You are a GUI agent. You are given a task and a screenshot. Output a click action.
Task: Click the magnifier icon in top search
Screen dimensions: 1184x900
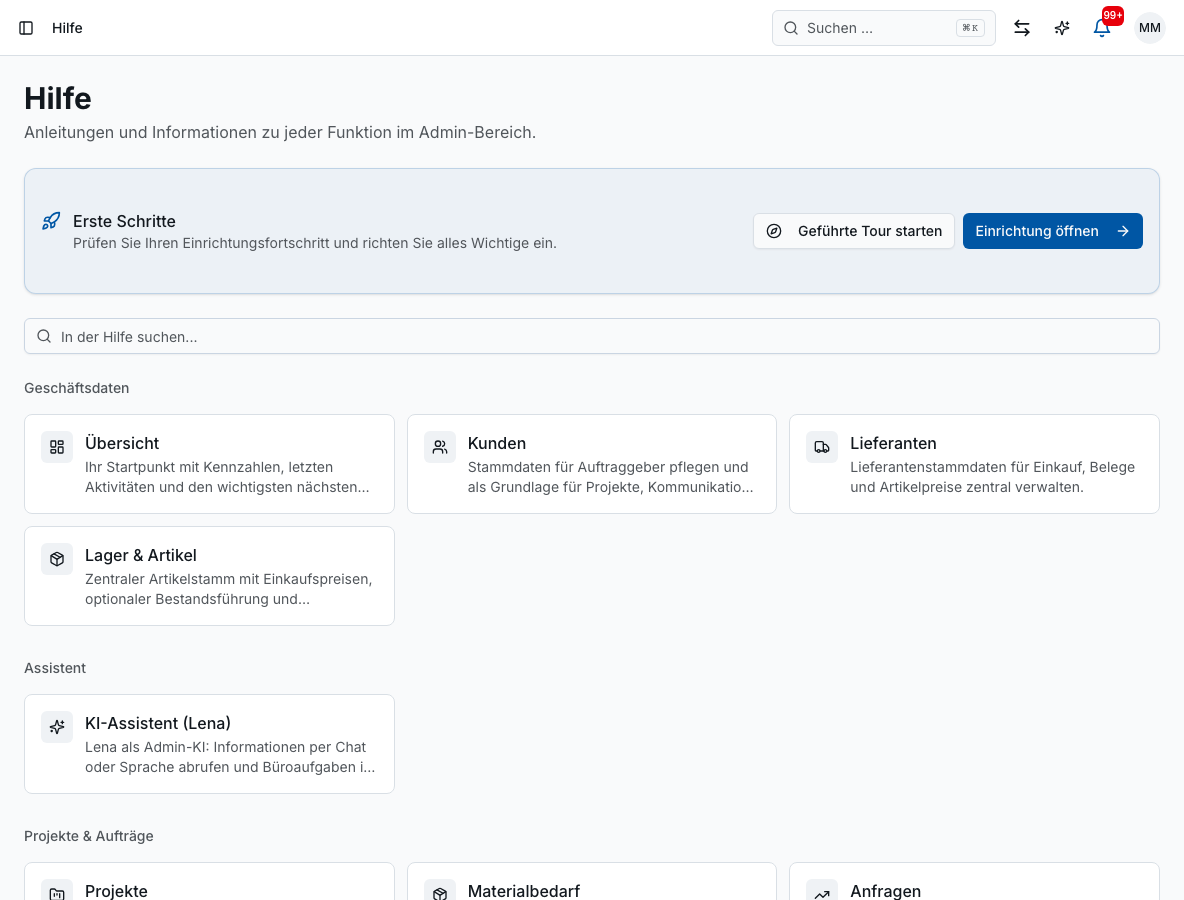791,28
